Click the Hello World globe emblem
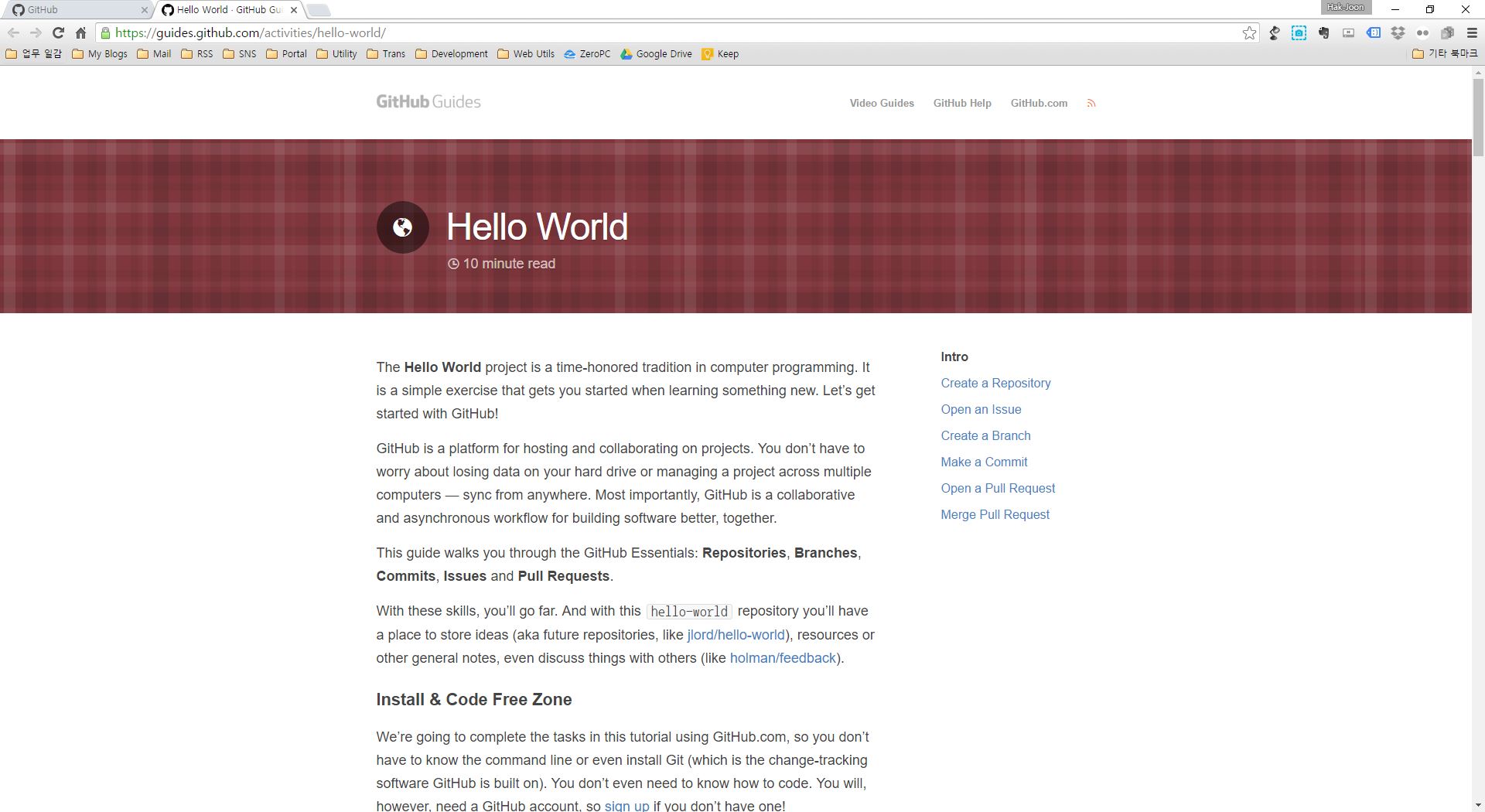This screenshot has width=1485, height=812. pos(402,227)
